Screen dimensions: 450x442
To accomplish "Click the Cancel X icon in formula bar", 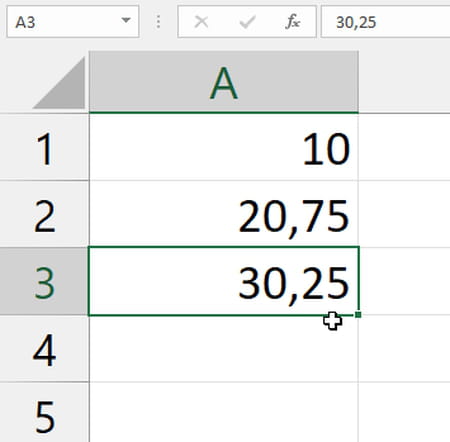I will [201, 22].
